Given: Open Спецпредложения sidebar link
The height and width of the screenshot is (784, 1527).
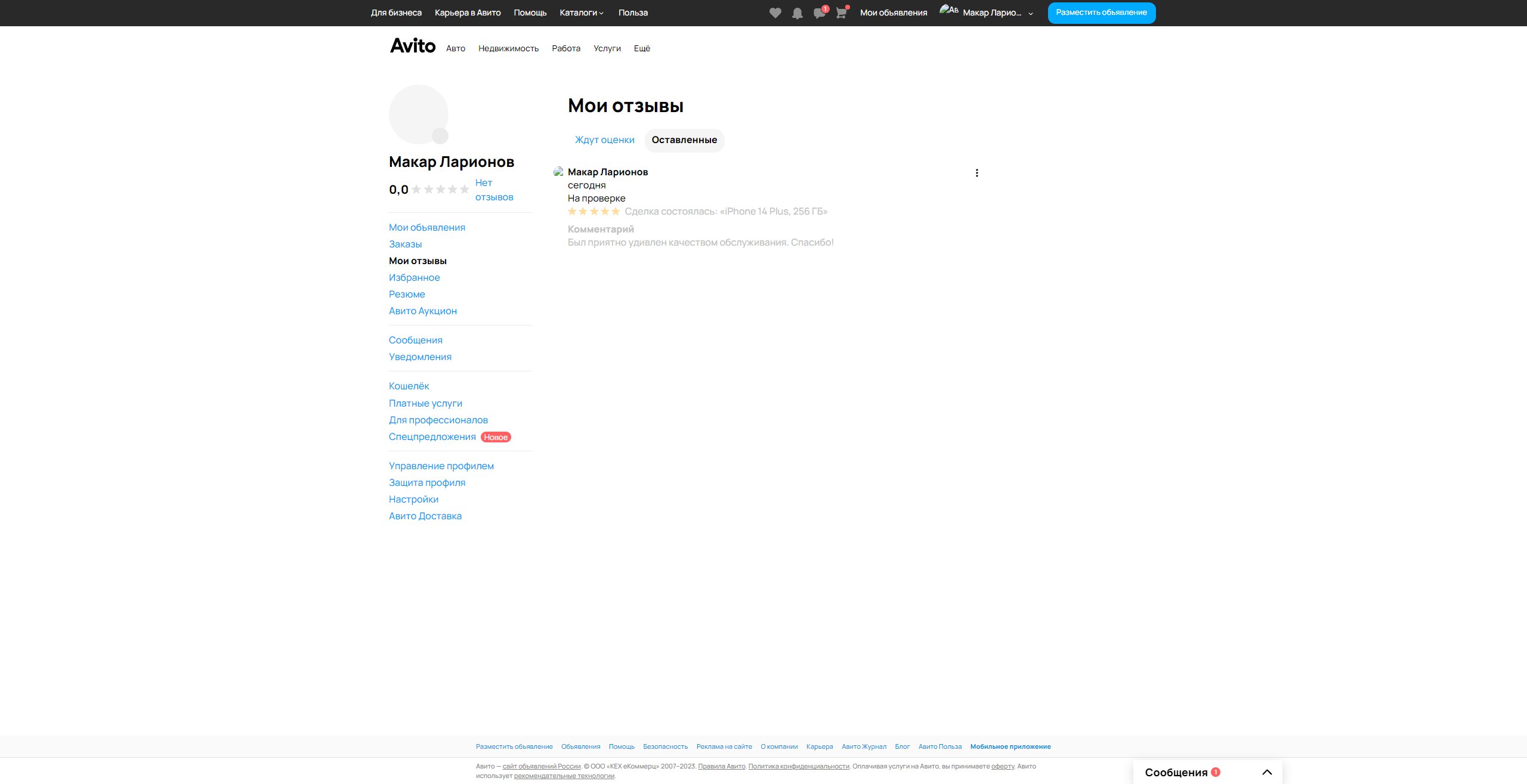Looking at the screenshot, I should click(x=432, y=437).
